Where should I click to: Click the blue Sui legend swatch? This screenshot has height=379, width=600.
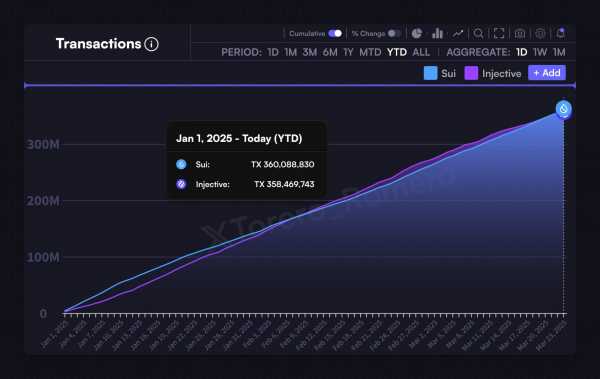[430, 73]
